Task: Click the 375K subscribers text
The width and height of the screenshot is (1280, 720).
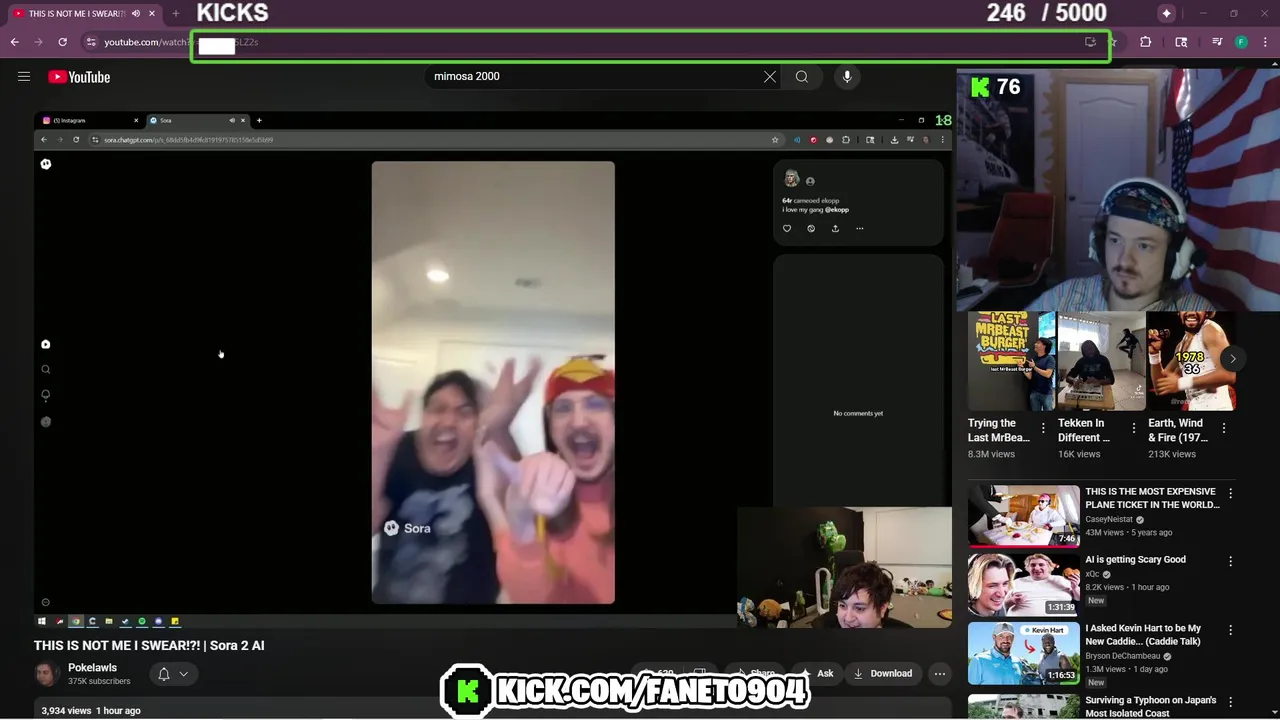Action: [99, 682]
